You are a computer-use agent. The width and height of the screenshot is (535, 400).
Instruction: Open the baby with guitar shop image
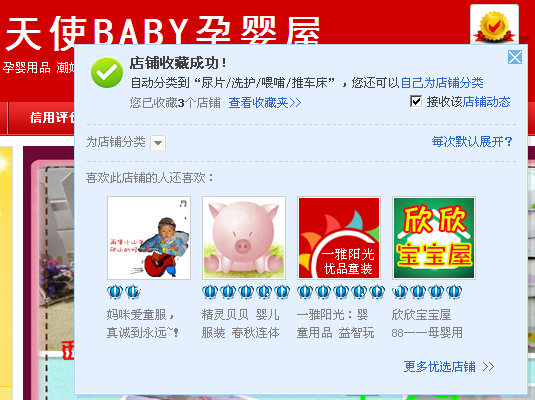[x=149, y=238]
